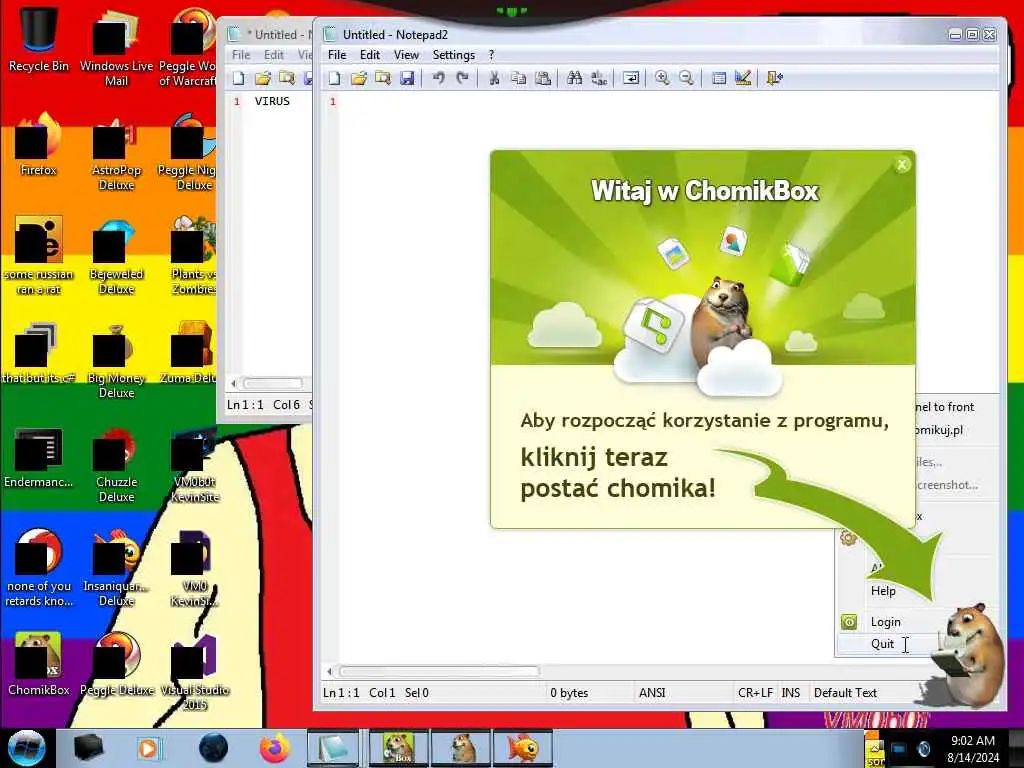The width and height of the screenshot is (1024, 768).
Task: Zoom out with the magnifier minus icon
Action: (x=686, y=78)
